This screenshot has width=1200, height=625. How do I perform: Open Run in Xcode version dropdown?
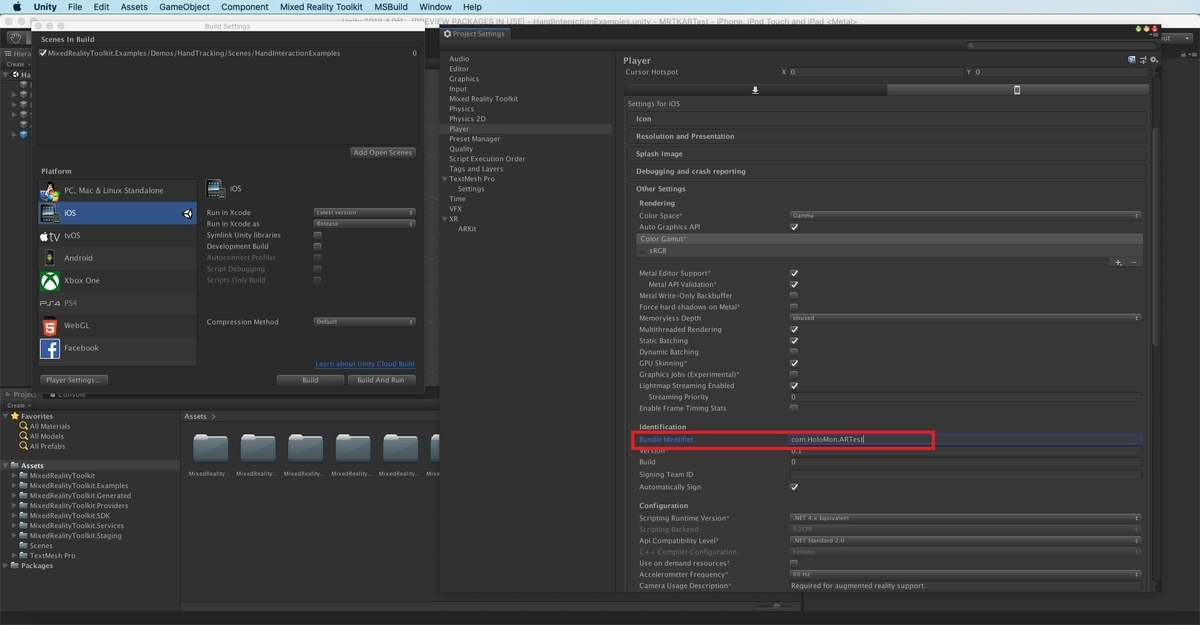(364, 212)
